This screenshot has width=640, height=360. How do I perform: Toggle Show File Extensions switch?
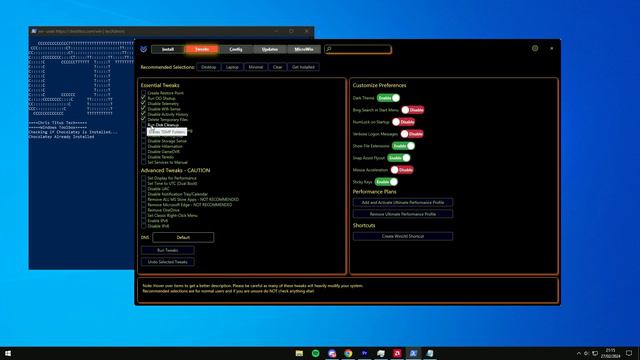(x=403, y=146)
